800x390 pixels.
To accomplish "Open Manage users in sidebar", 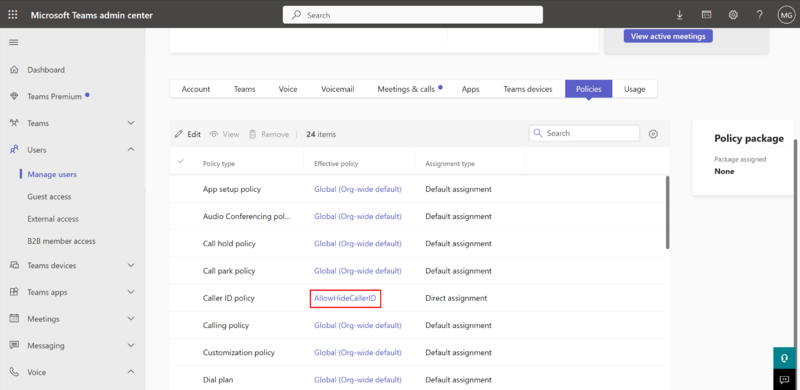I will coord(52,175).
